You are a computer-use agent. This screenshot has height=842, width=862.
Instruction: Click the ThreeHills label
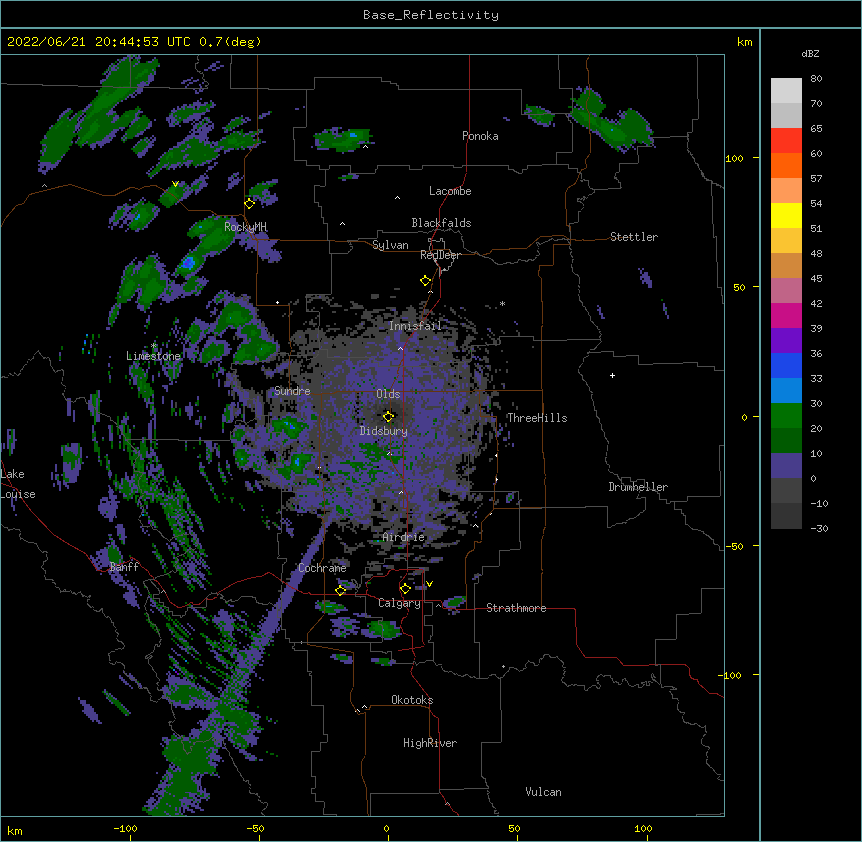pos(537,418)
